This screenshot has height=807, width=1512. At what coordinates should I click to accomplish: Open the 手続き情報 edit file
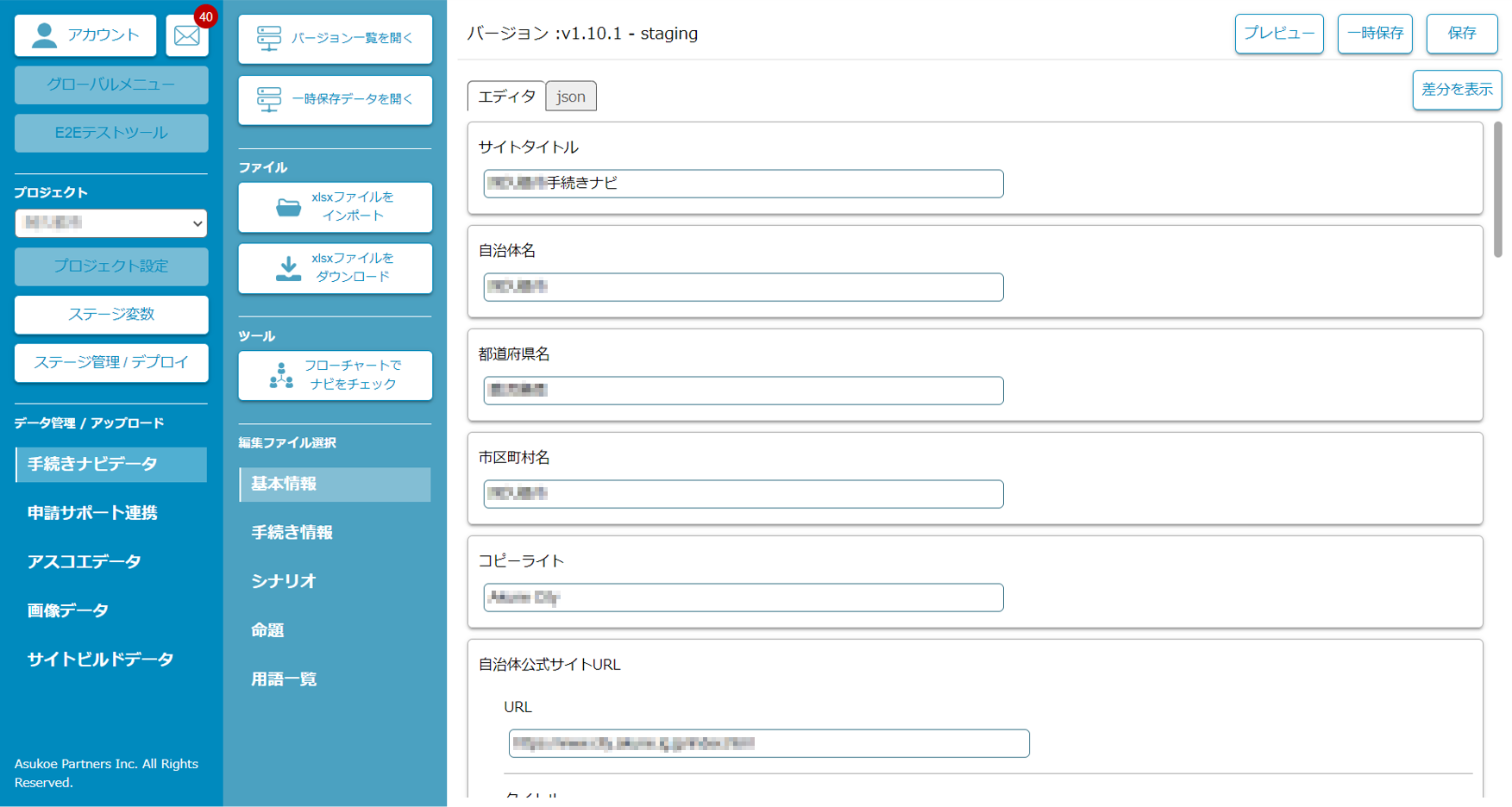click(x=292, y=533)
